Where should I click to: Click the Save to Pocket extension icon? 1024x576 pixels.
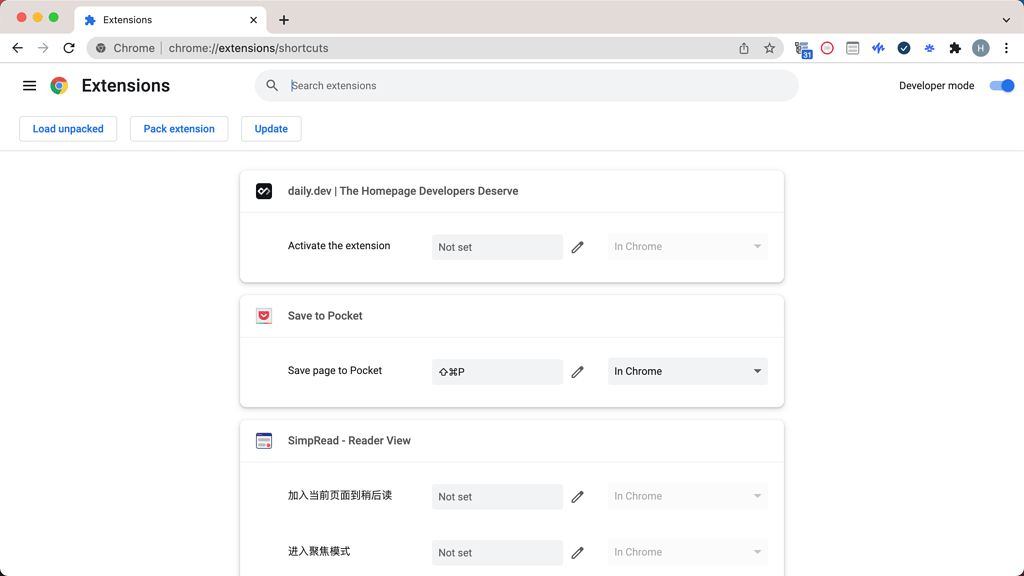[262, 315]
